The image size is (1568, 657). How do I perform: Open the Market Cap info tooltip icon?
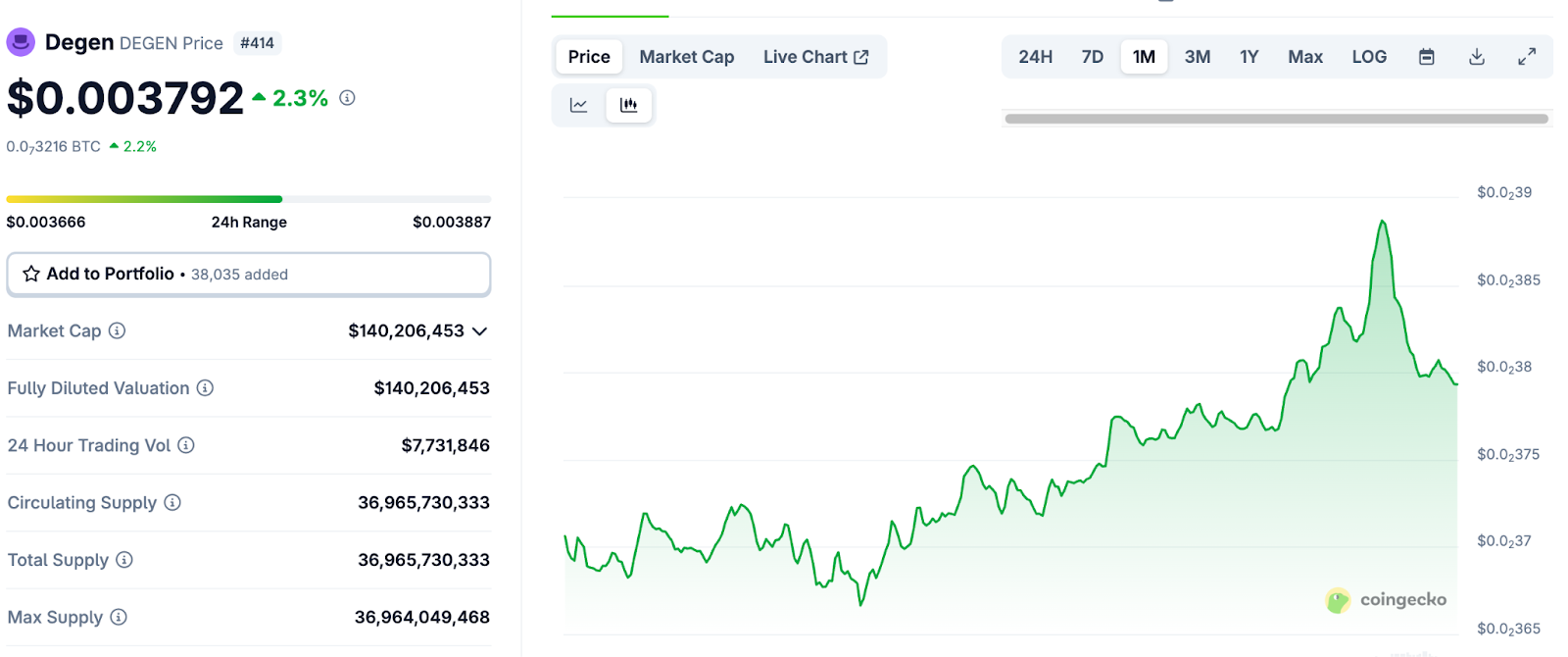click(x=117, y=330)
